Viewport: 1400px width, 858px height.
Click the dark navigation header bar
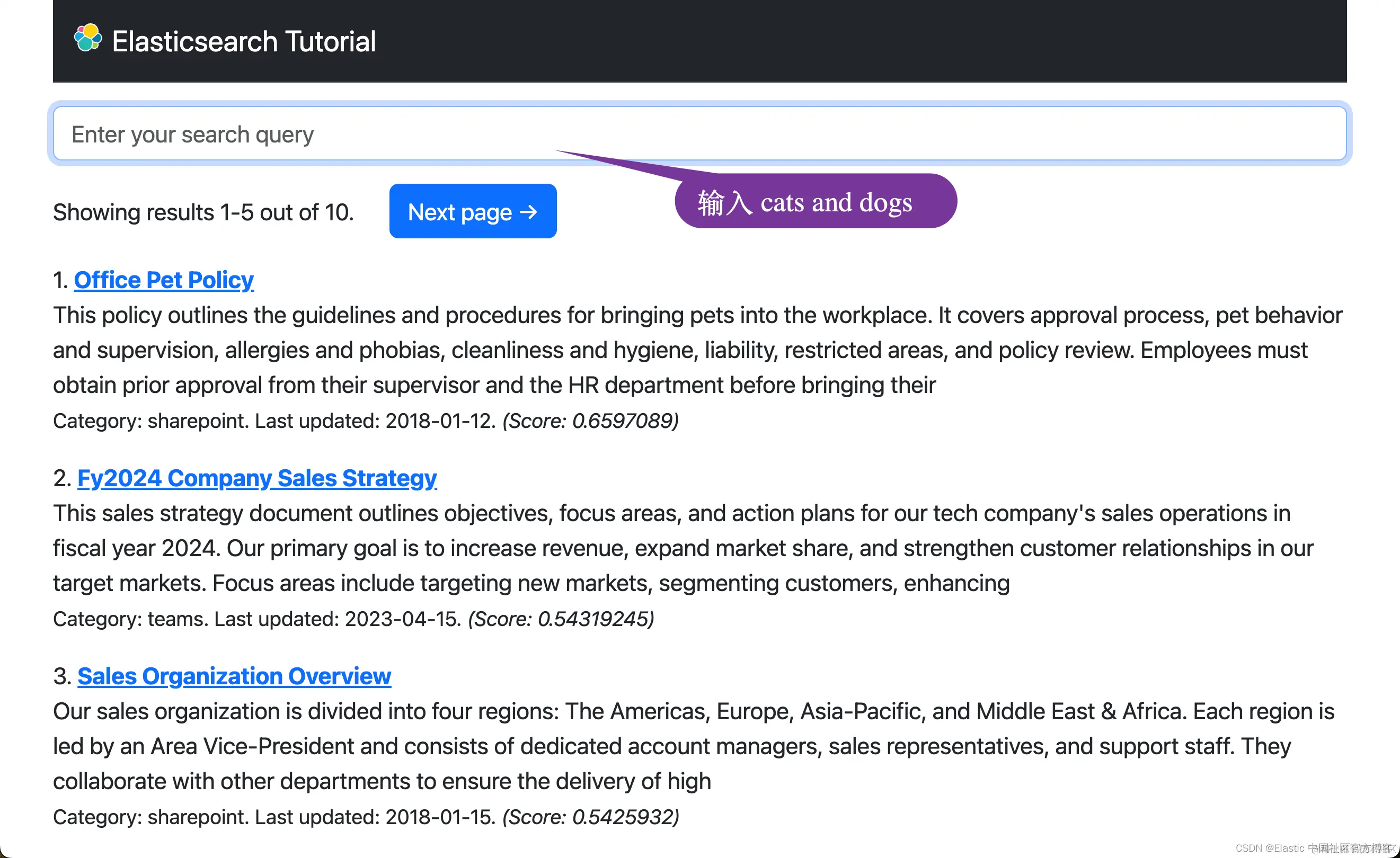(852, 41)
